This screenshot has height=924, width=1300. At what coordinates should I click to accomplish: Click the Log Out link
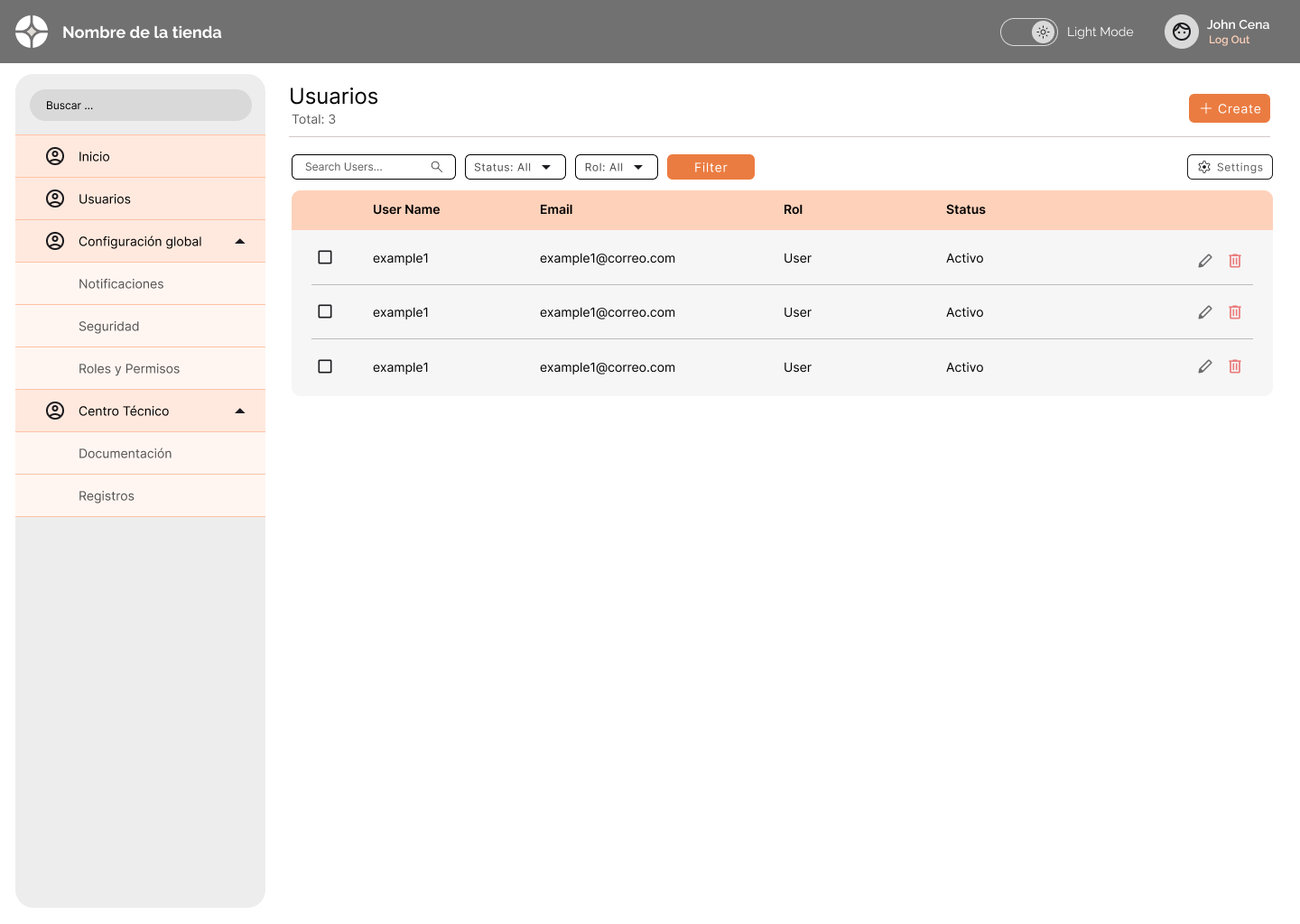coord(1229,40)
